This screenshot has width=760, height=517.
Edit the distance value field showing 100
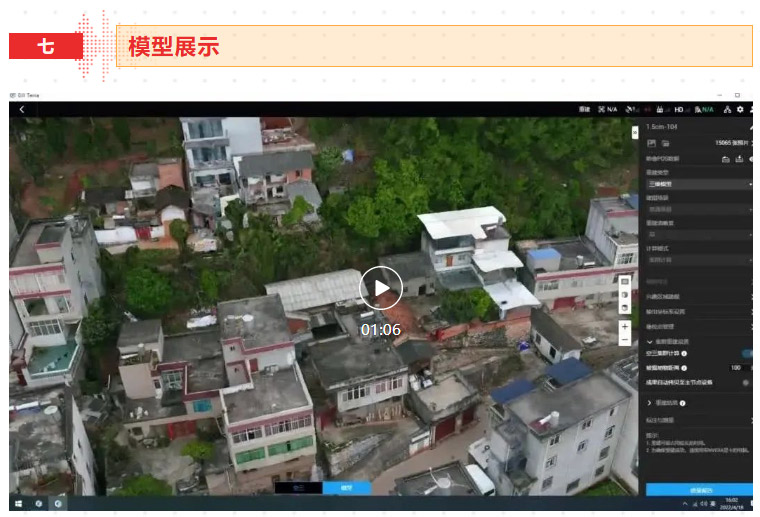click(736, 367)
